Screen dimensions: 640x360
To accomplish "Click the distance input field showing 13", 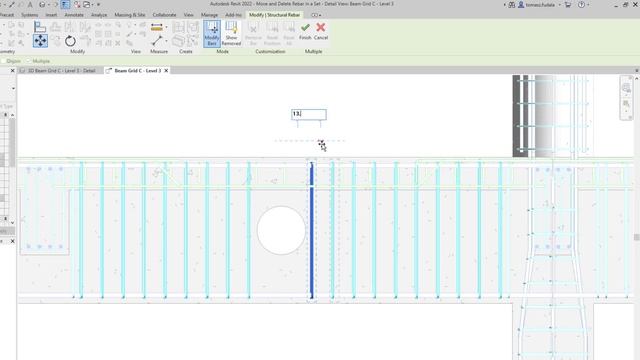I will [x=309, y=114].
